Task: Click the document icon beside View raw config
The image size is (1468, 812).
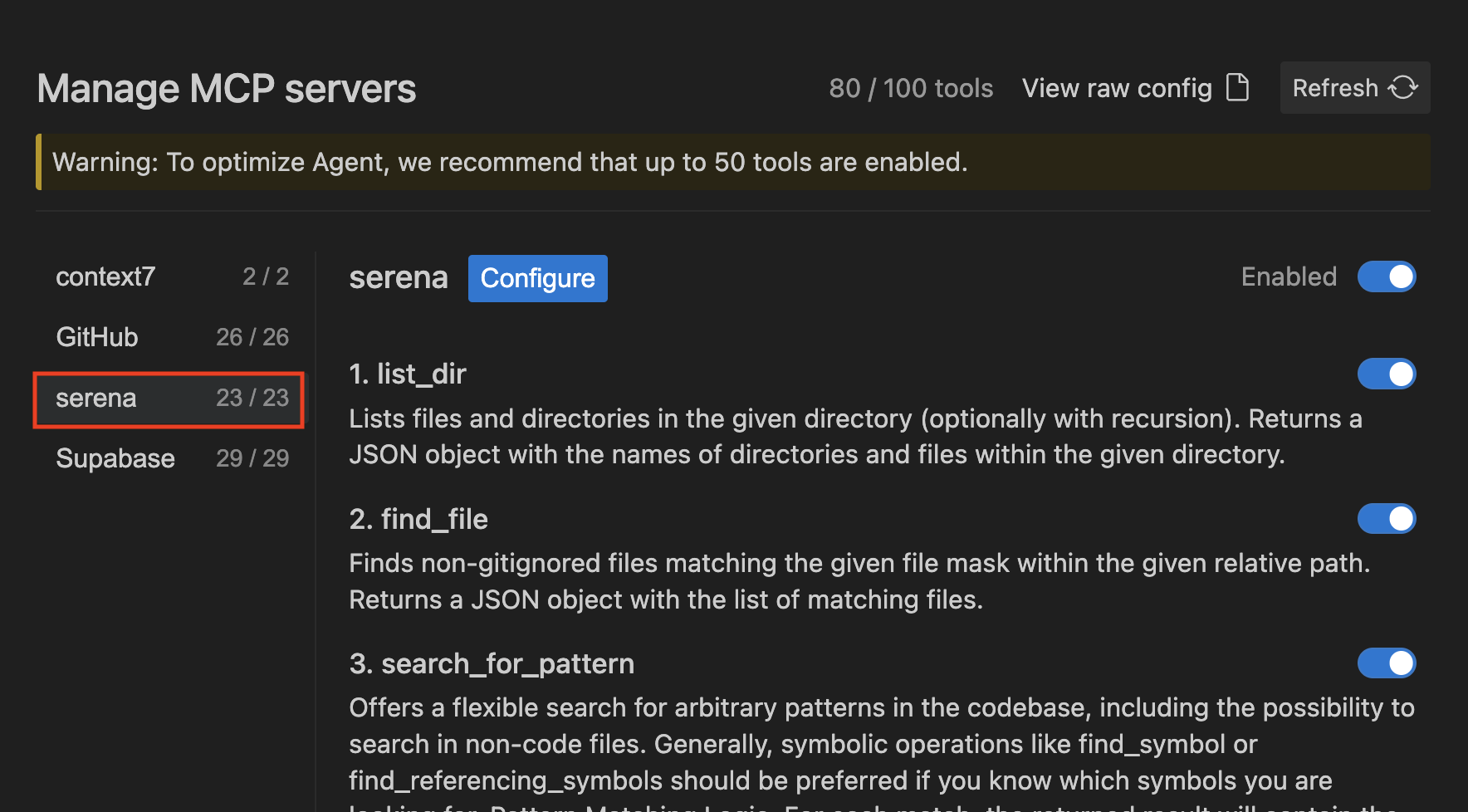Action: [1237, 87]
